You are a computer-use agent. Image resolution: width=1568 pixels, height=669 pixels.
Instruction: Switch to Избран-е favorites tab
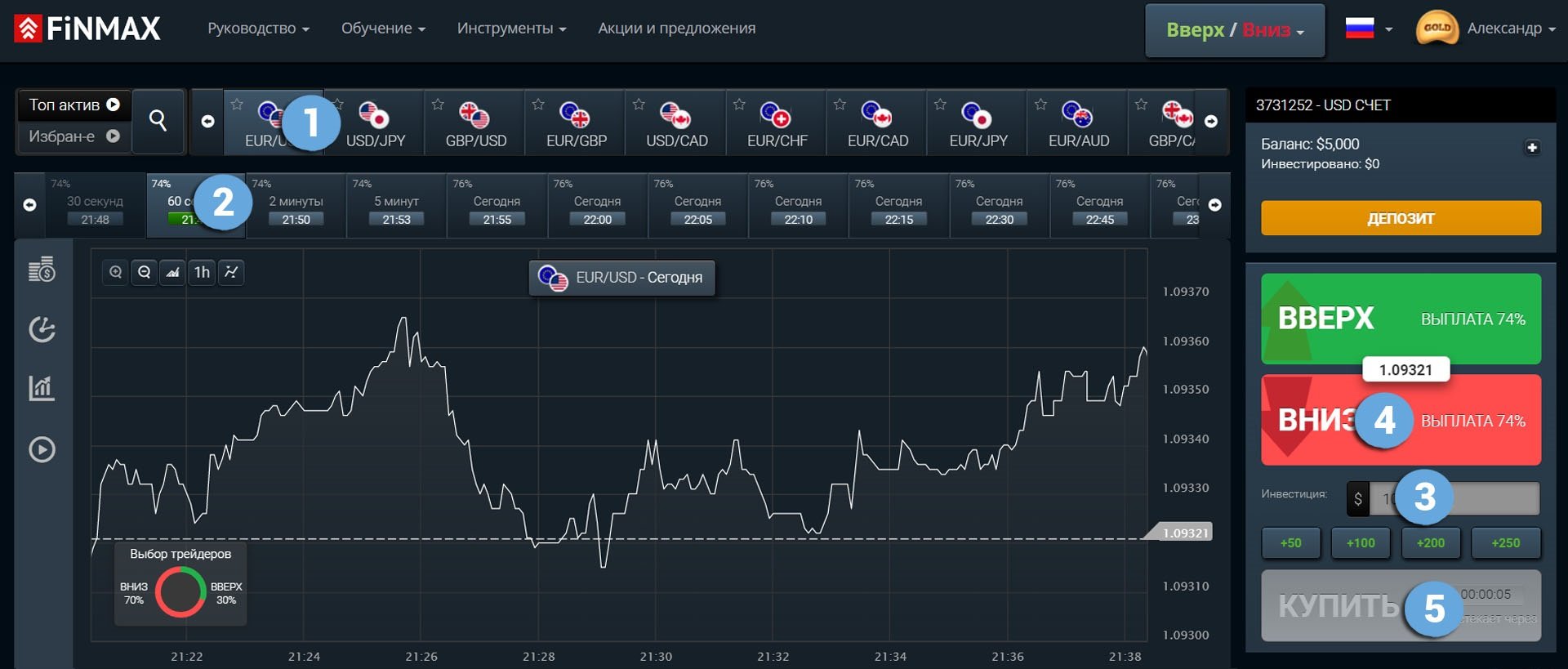click(74, 136)
